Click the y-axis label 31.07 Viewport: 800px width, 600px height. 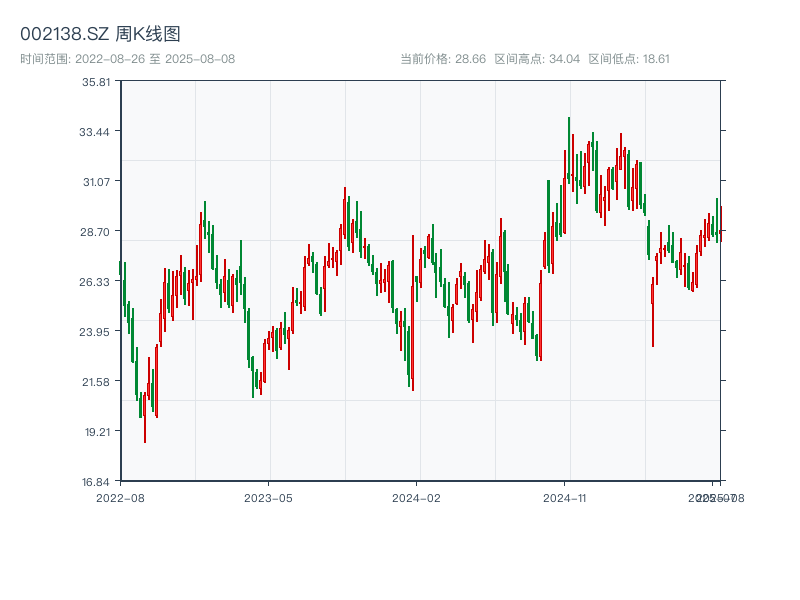96,182
